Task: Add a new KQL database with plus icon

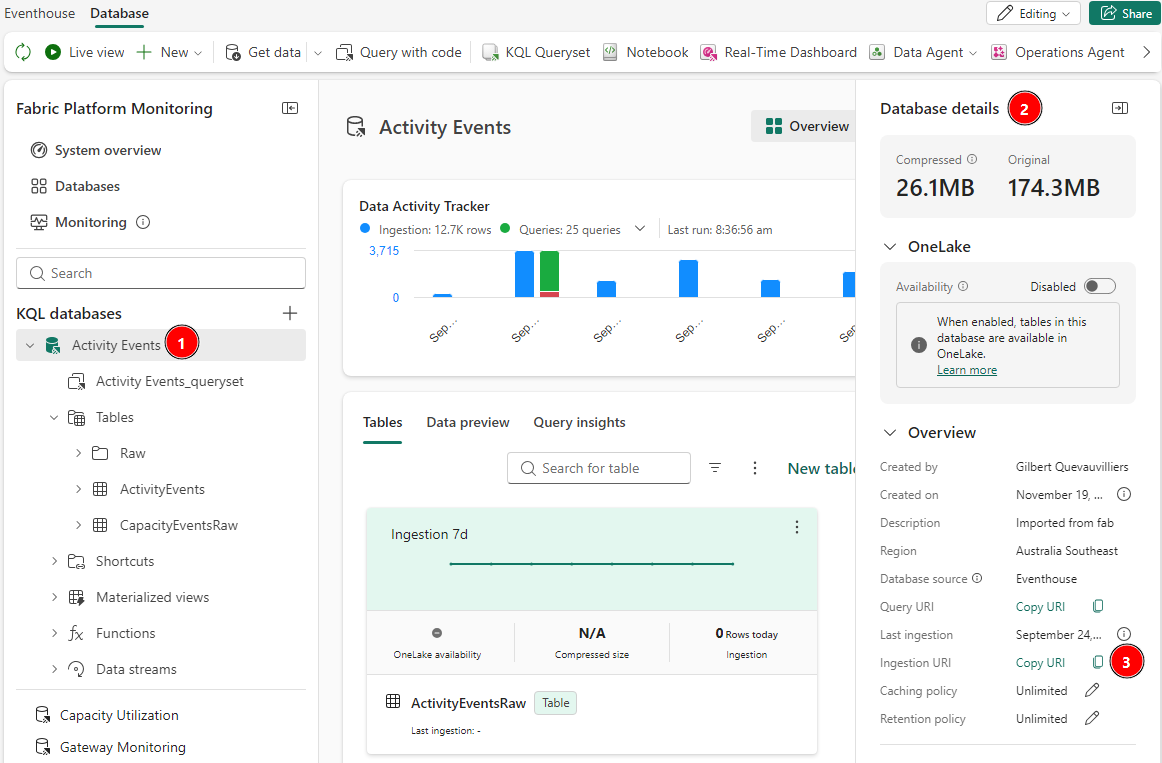Action: (x=290, y=313)
